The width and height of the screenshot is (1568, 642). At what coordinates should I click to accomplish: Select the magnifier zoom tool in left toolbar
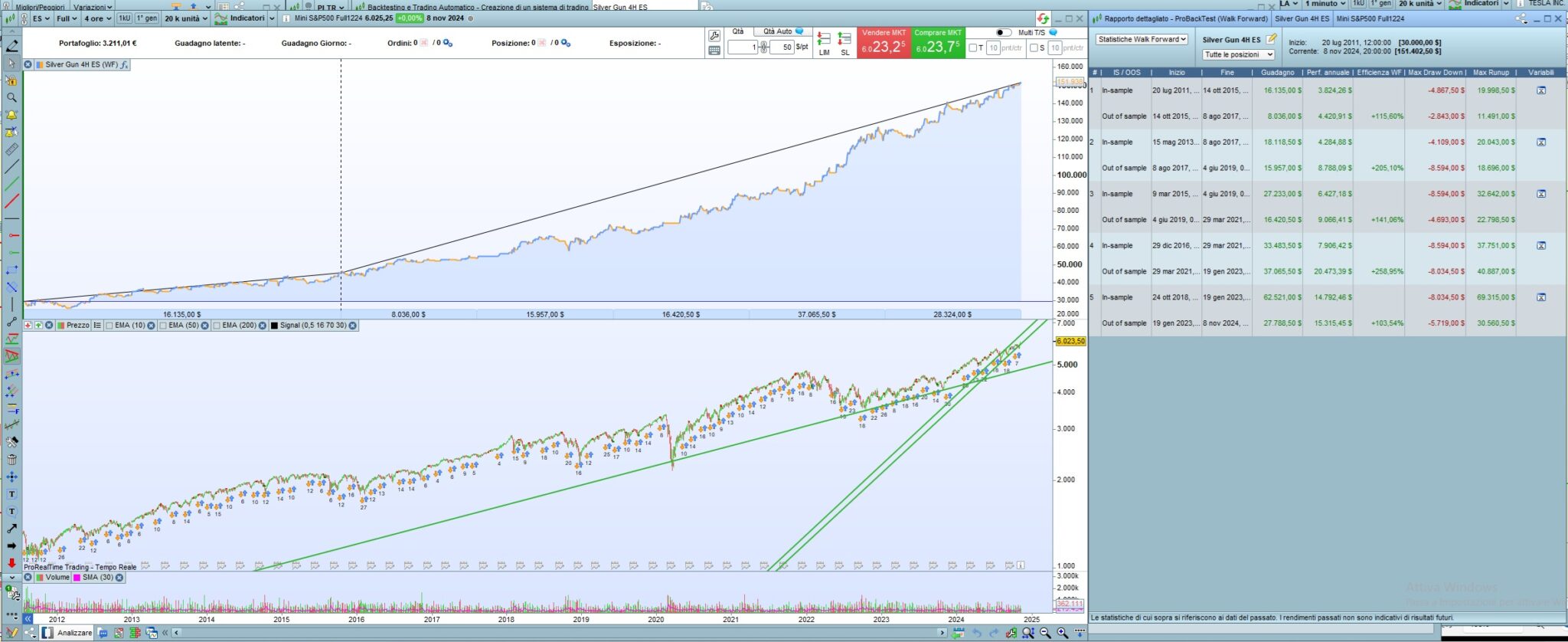pyautogui.click(x=11, y=97)
